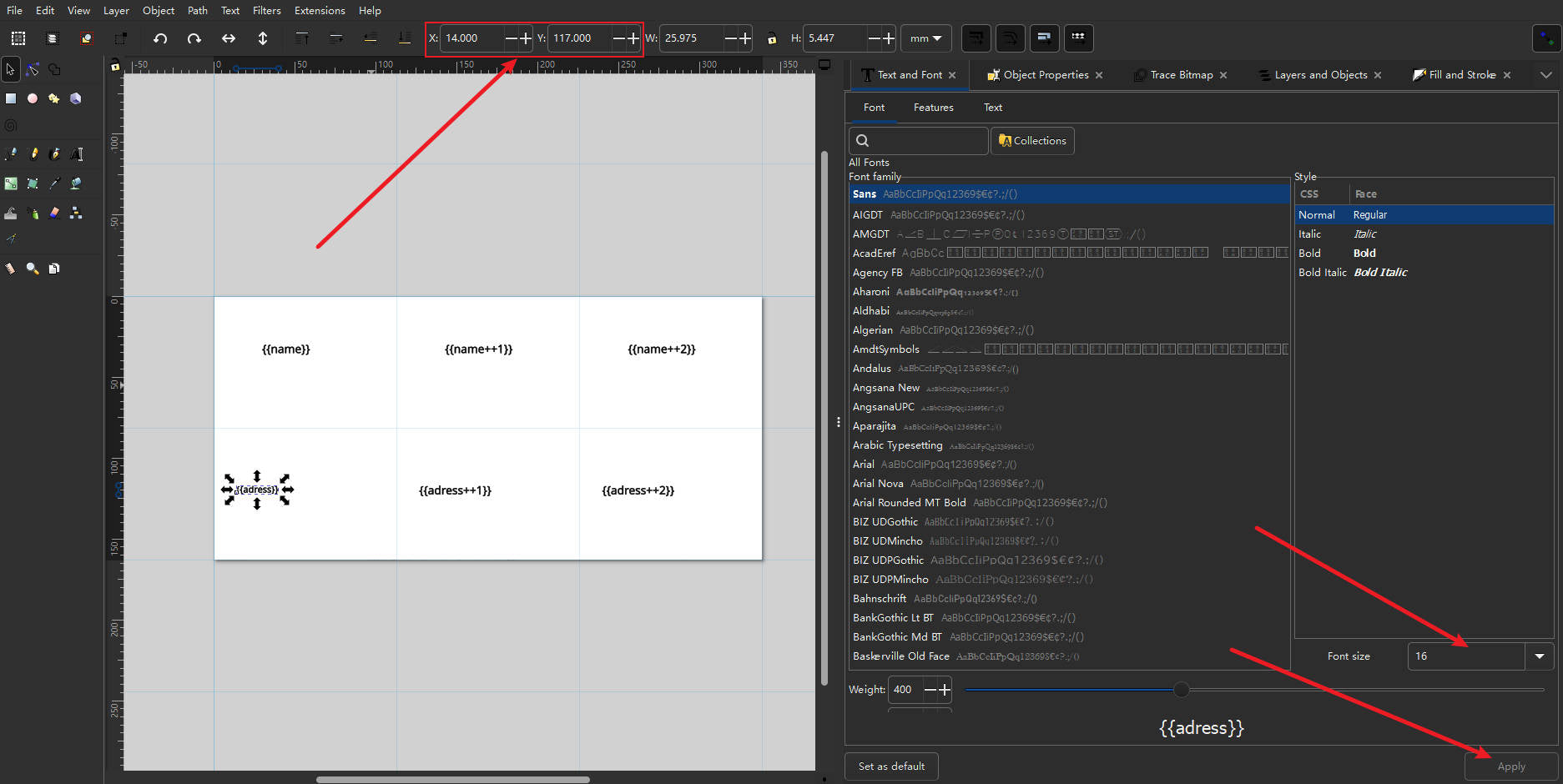1563x784 pixels.
Task: Increase the width W value
Action: tap(745, 38)
